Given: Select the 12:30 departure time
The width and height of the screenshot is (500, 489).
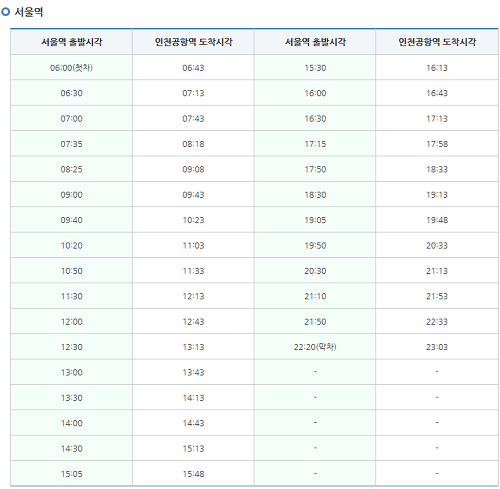Looking at the screenshot, I should coord(72,347).
